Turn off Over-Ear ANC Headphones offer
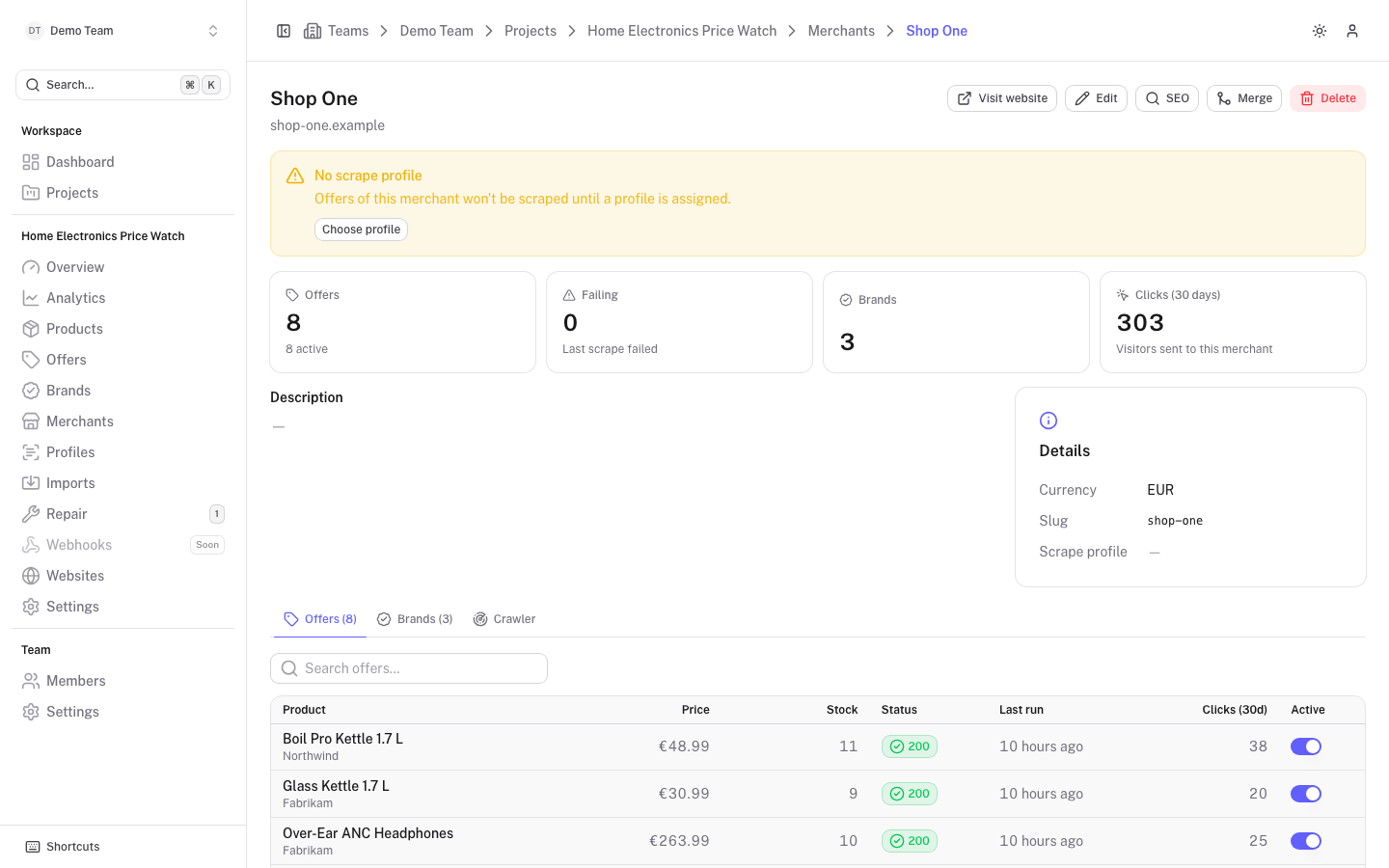The height and width of the screenshot is (868, 1389). (x=1306, y=841)
